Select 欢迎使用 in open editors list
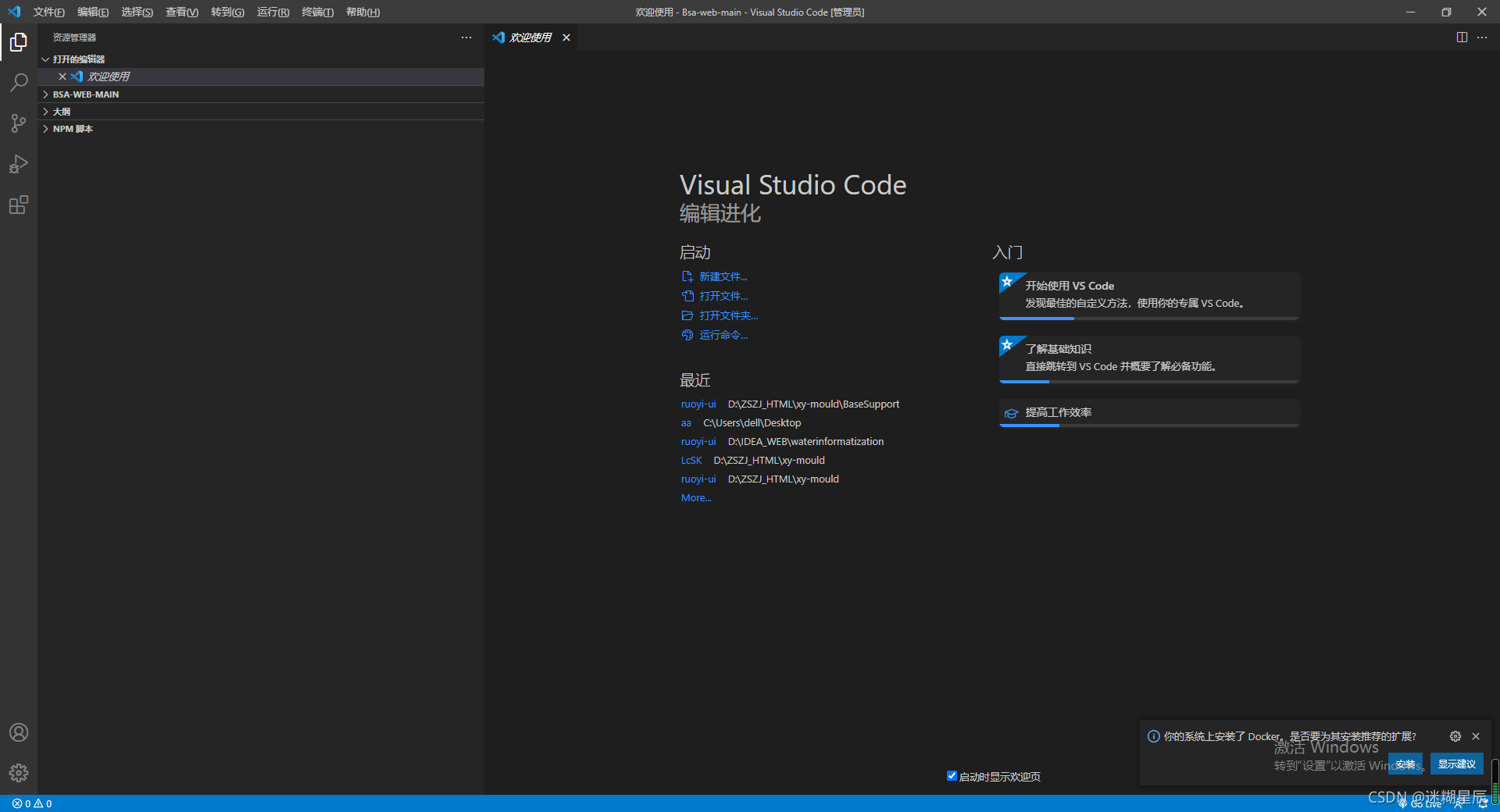The image size is (1500, 812). pos(261,77)
